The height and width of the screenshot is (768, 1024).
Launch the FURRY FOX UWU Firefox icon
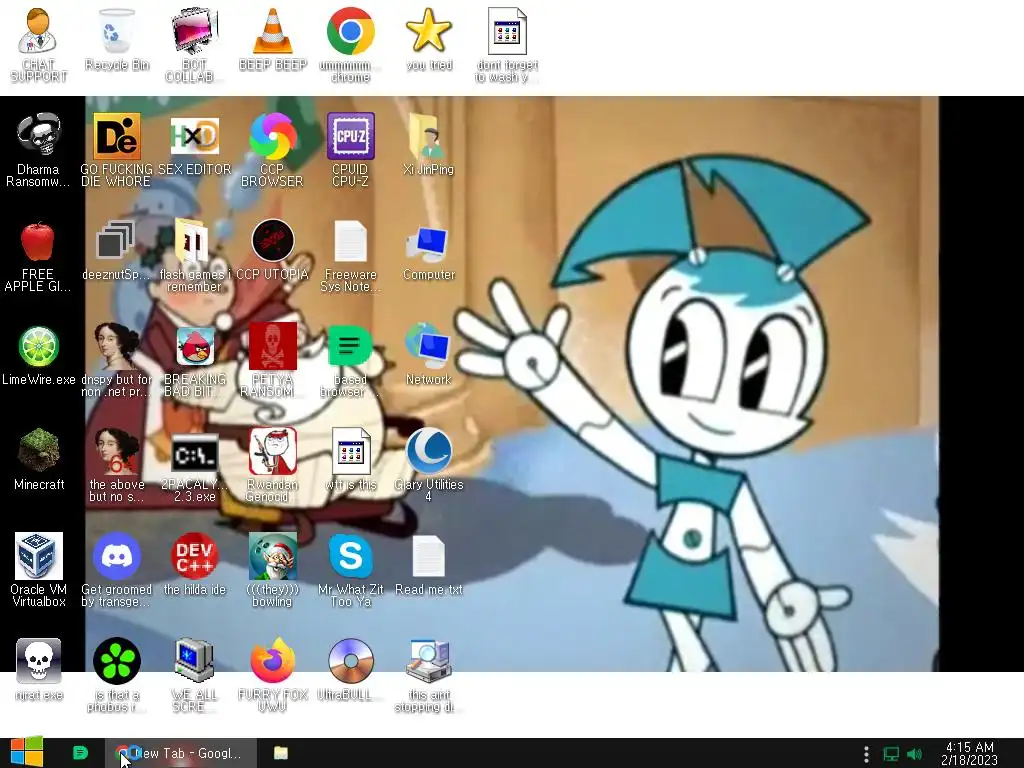pyautogui.click(x=272, y=676)
